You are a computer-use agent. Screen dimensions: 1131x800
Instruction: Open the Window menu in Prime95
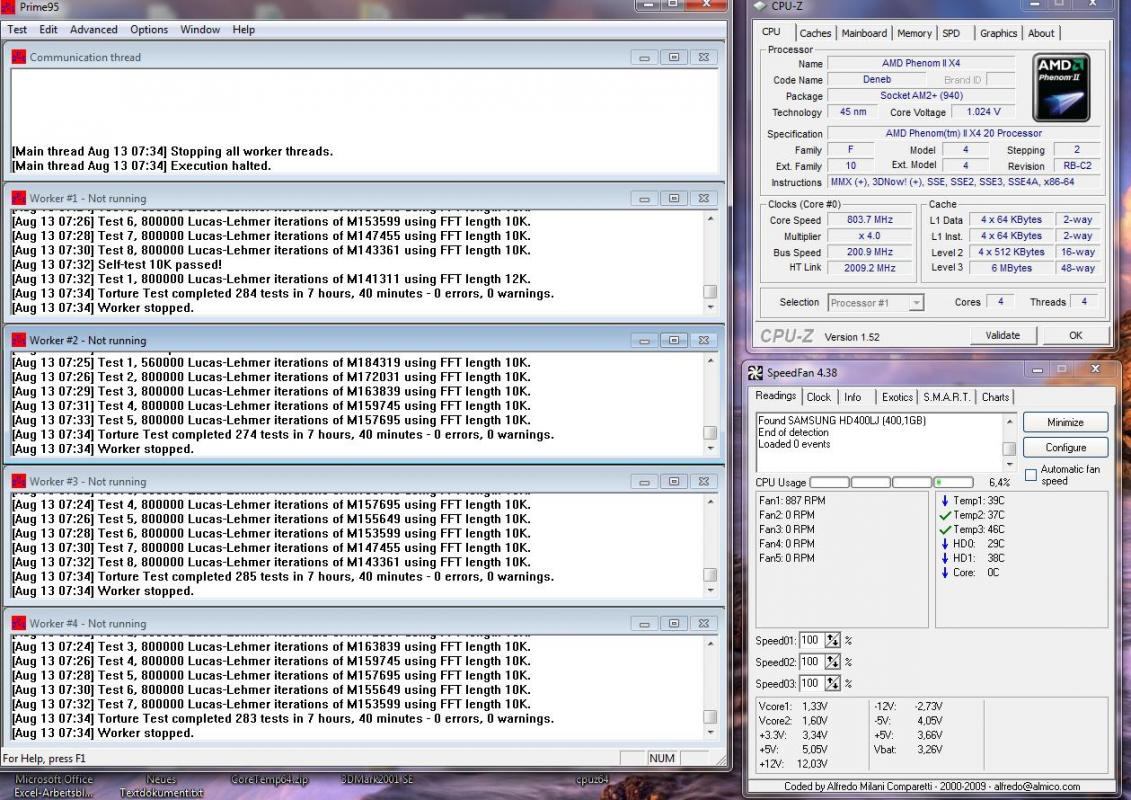click(200, 30)
